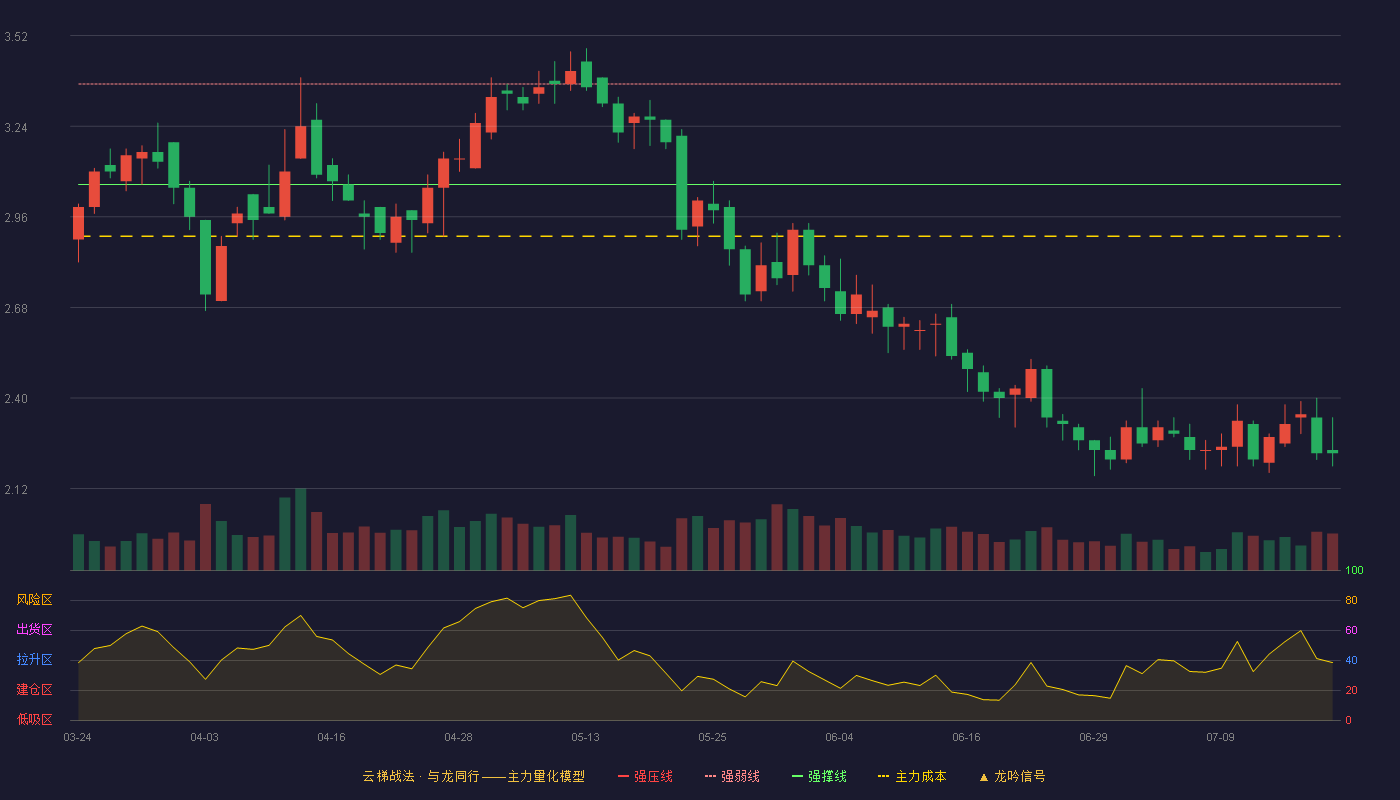Screen dimensions: 1400x800
Task: Click the 2.68 price axis label
Action: [x=16, y=309]
